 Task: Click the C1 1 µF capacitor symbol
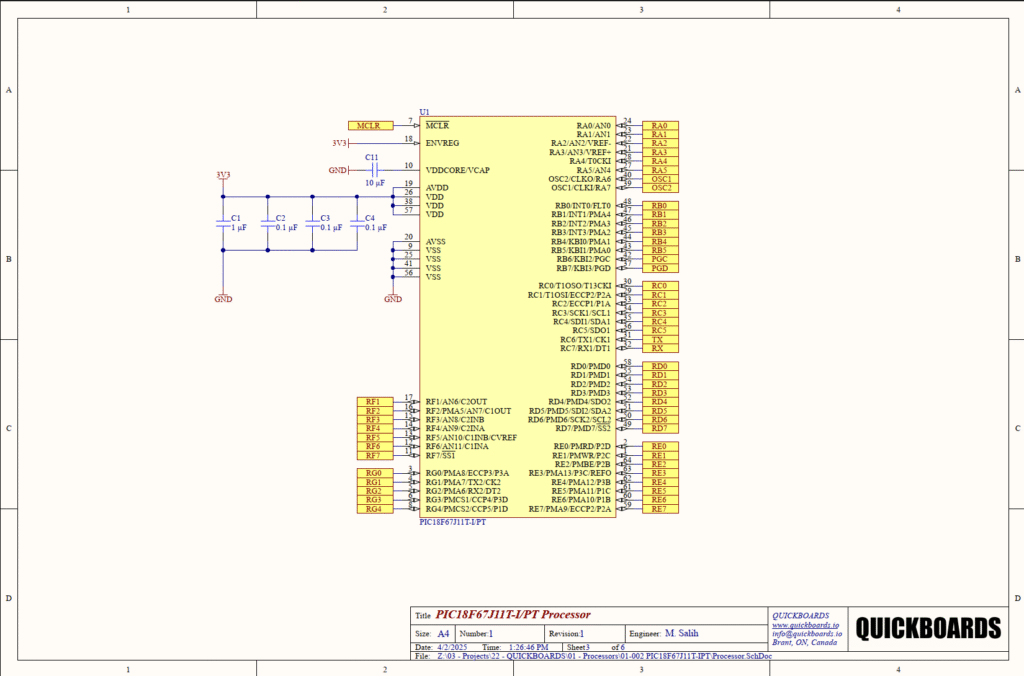222,226
